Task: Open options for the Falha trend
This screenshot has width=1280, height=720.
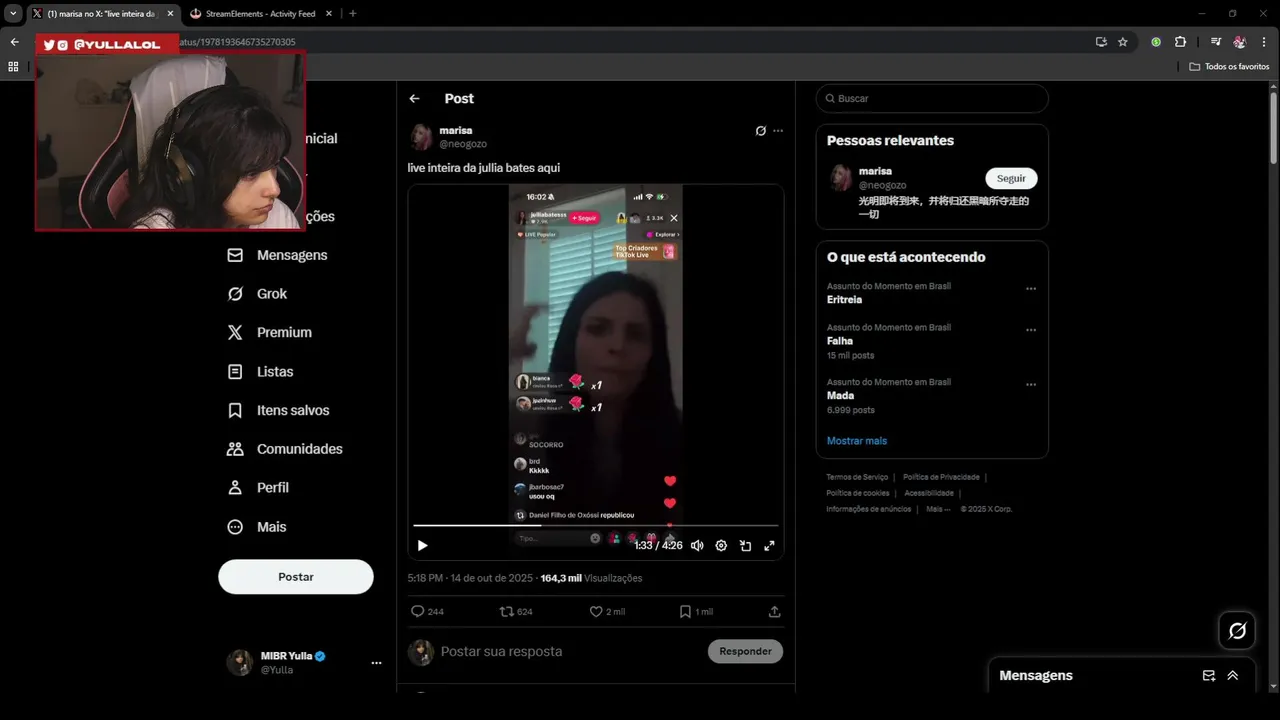Action: tap(1031, 330)
